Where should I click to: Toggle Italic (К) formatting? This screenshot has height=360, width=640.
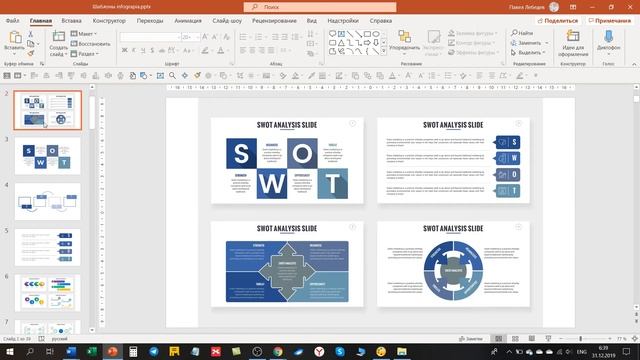pyautogui.click(x=133, y=50)
